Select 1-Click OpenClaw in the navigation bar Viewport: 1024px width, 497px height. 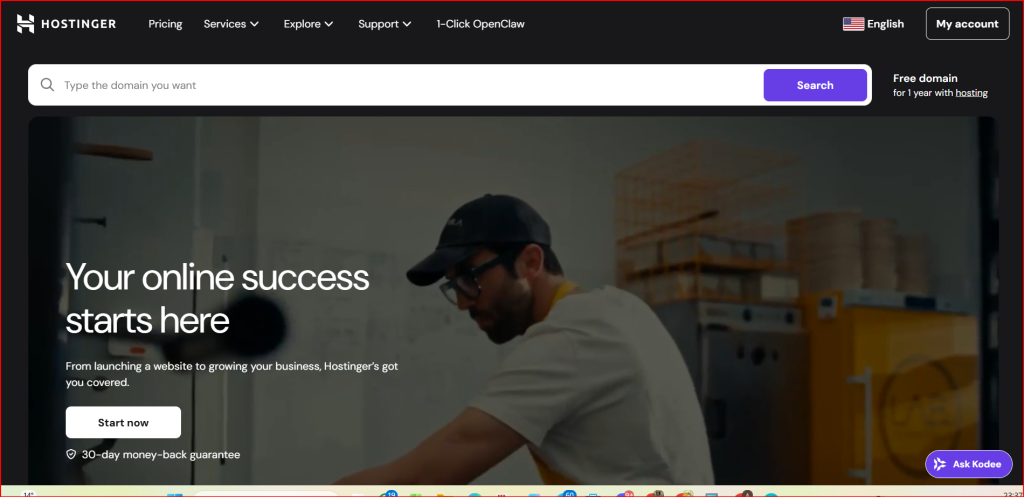[481, 24]
